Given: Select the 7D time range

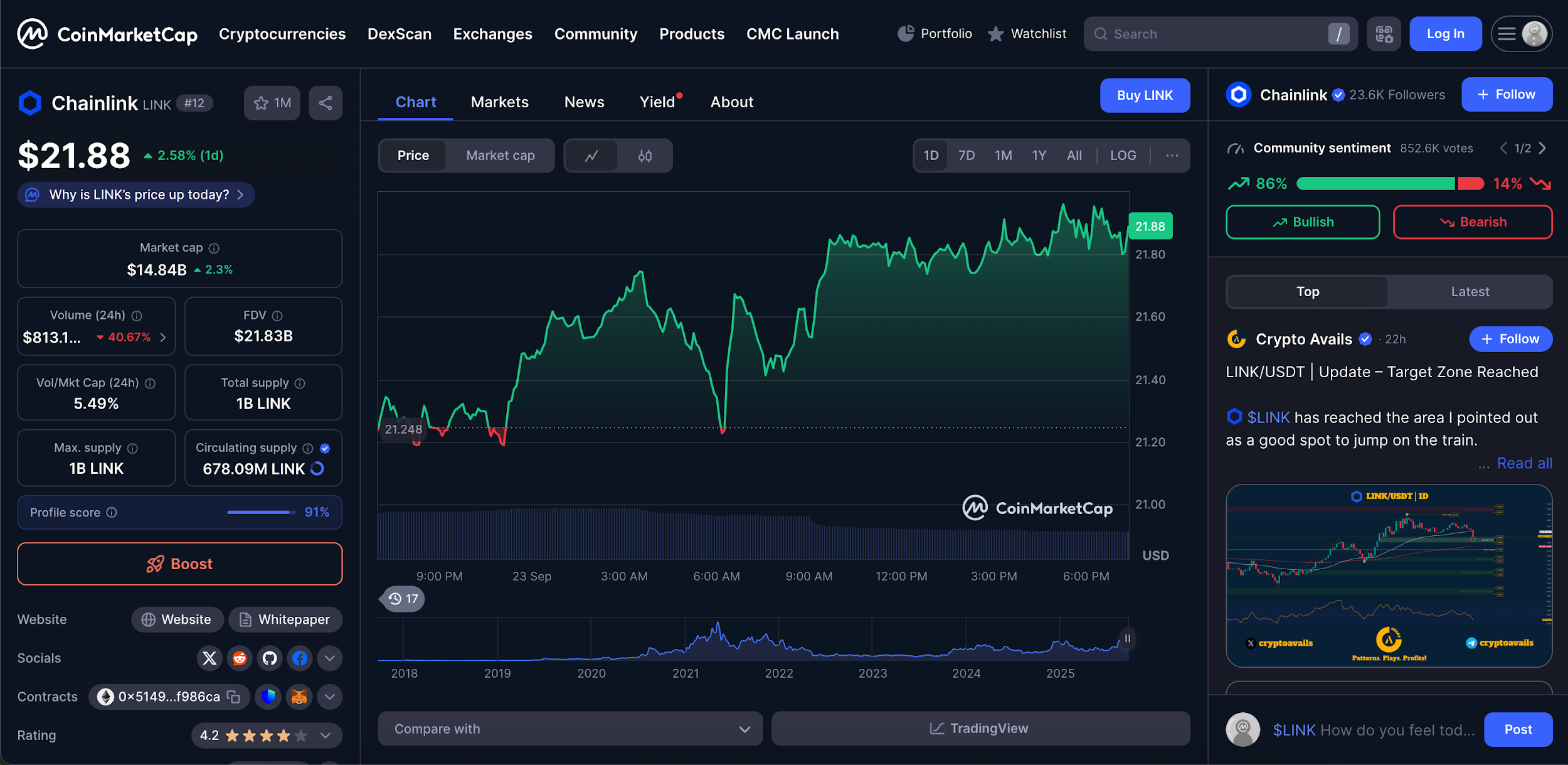Looking at the screenshot, I should tap(966, 156).
